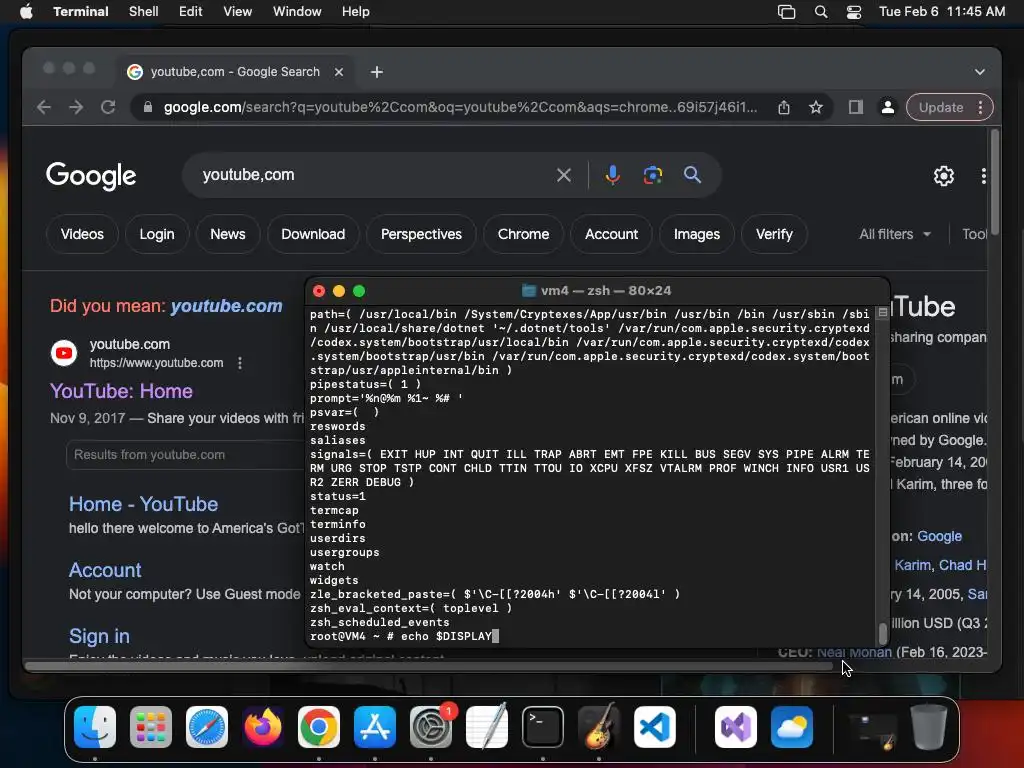Click the Google link in knowledge panel
The height and width of the screenshot is (768, 1024).
click(x=939, y=536)
